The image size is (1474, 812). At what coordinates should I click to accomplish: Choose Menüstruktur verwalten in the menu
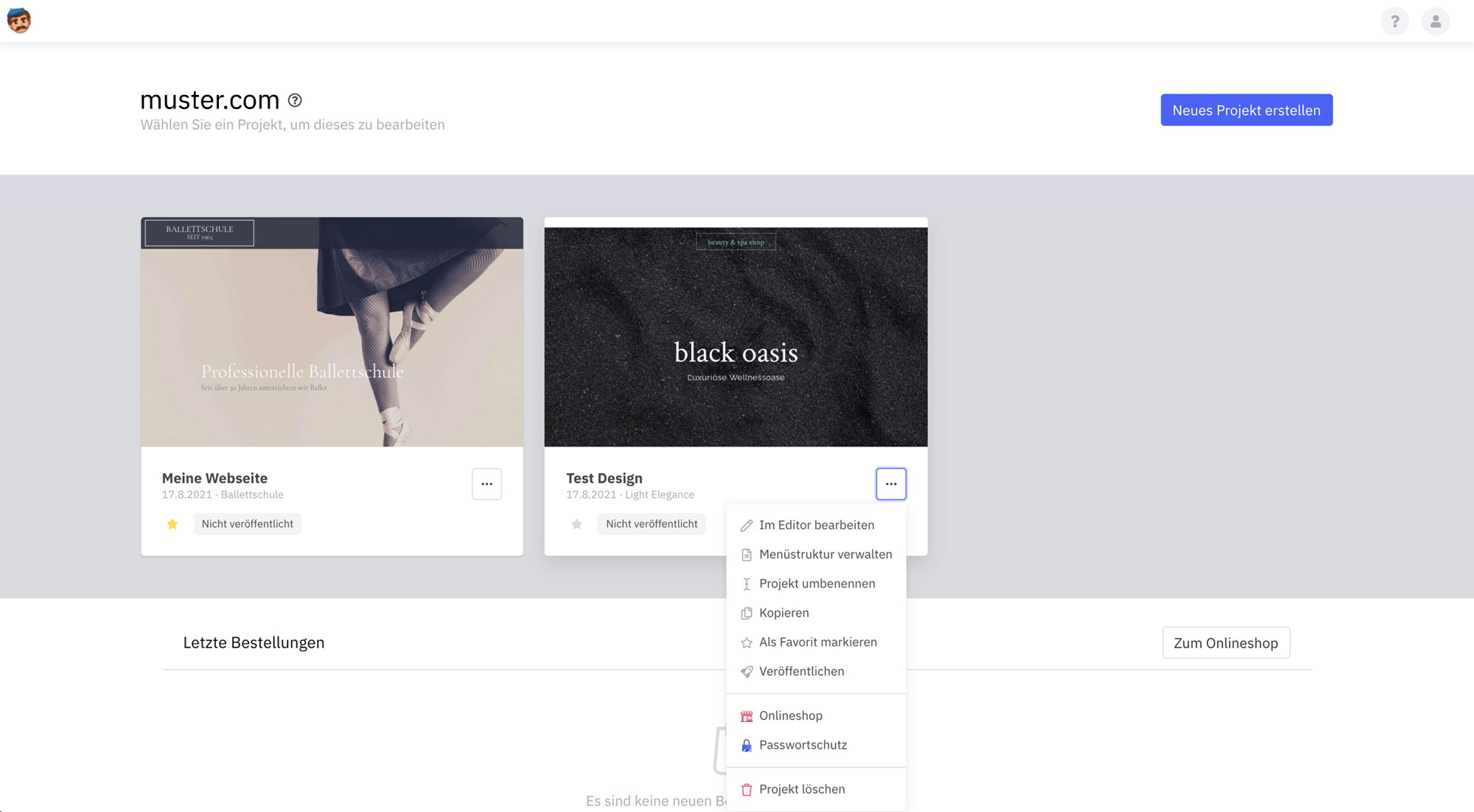(816, 555)
